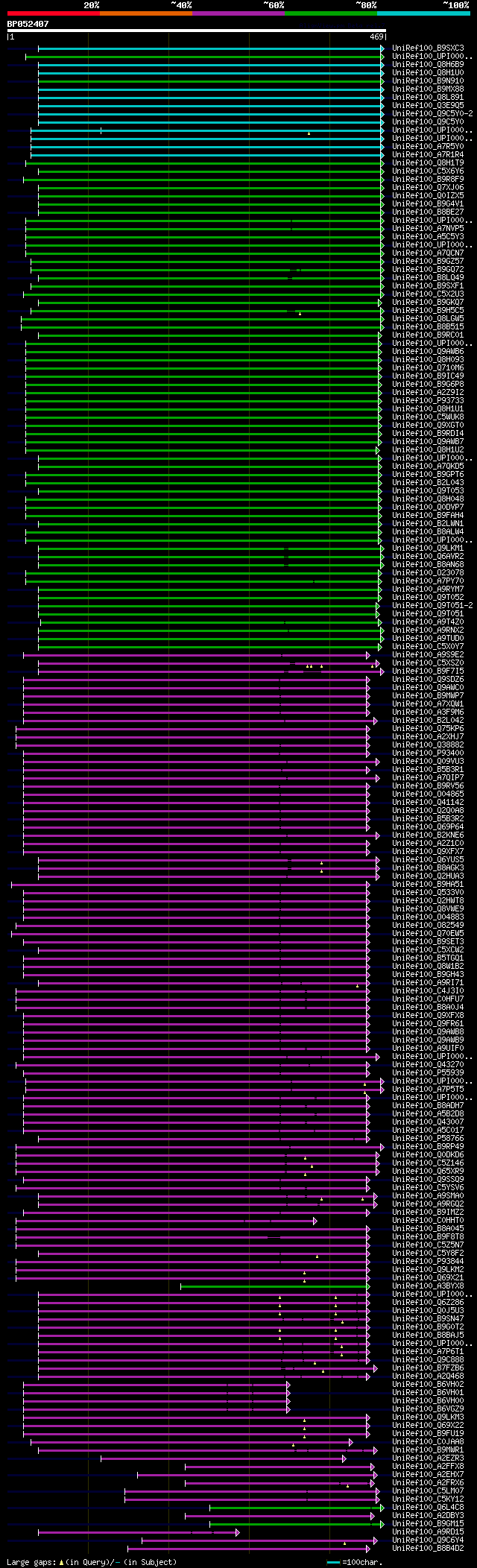Open hit UniRef100_Q8H1U0

point(428,73)
